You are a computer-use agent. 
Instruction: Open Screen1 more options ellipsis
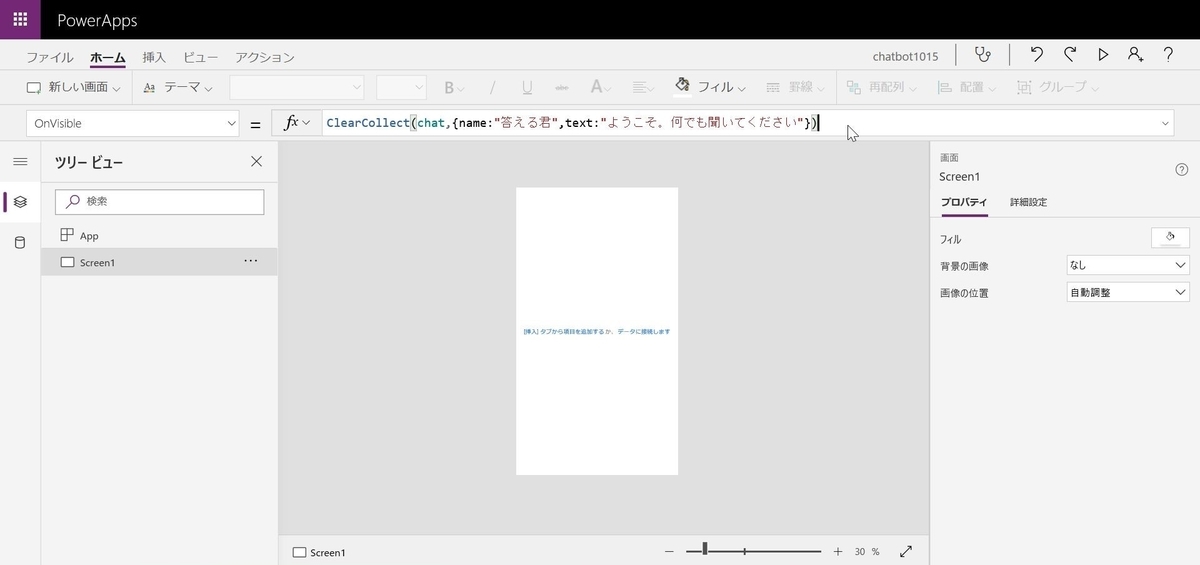[251, 261]
